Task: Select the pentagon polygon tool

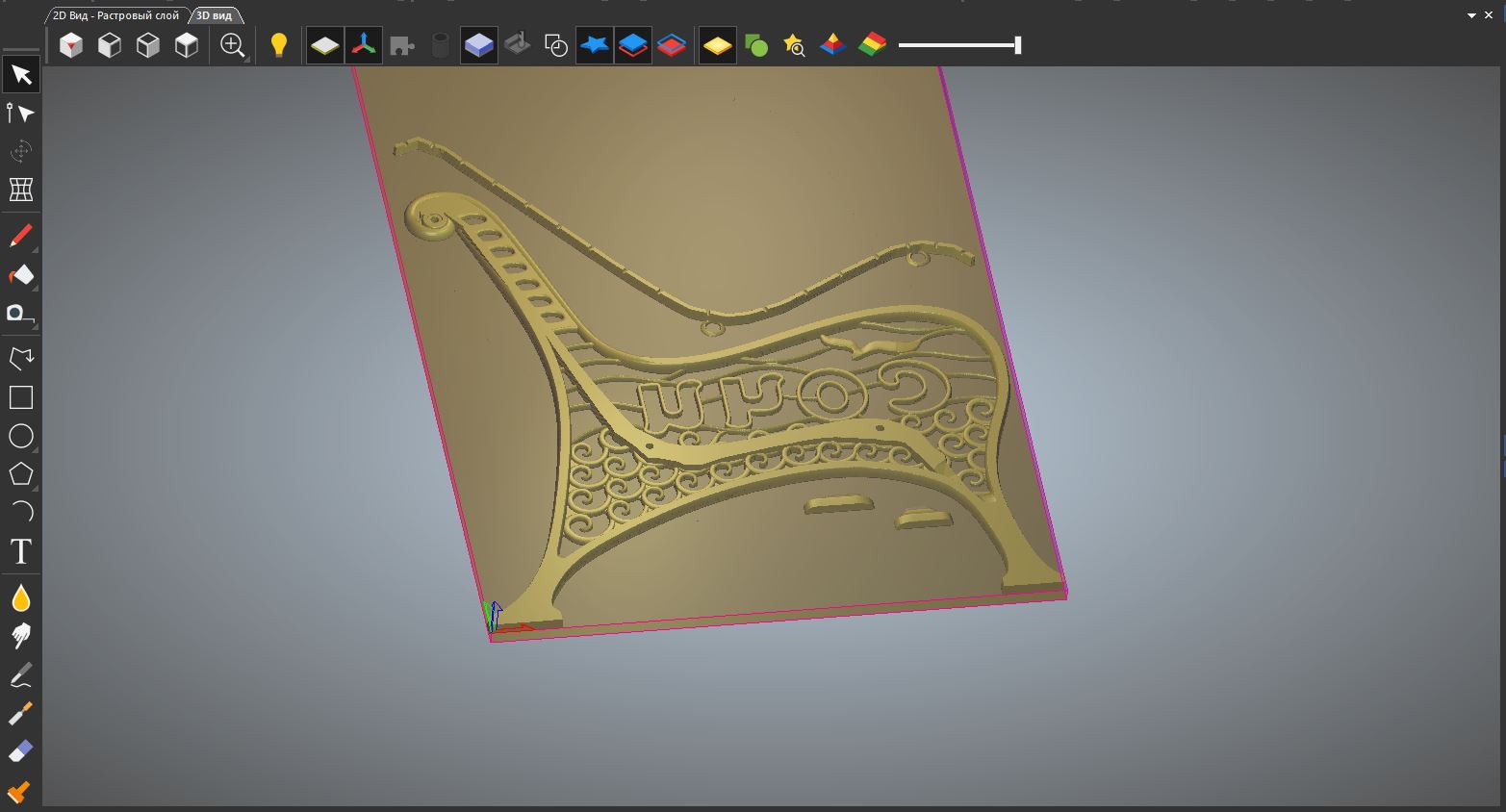Action: click(21, 474)
